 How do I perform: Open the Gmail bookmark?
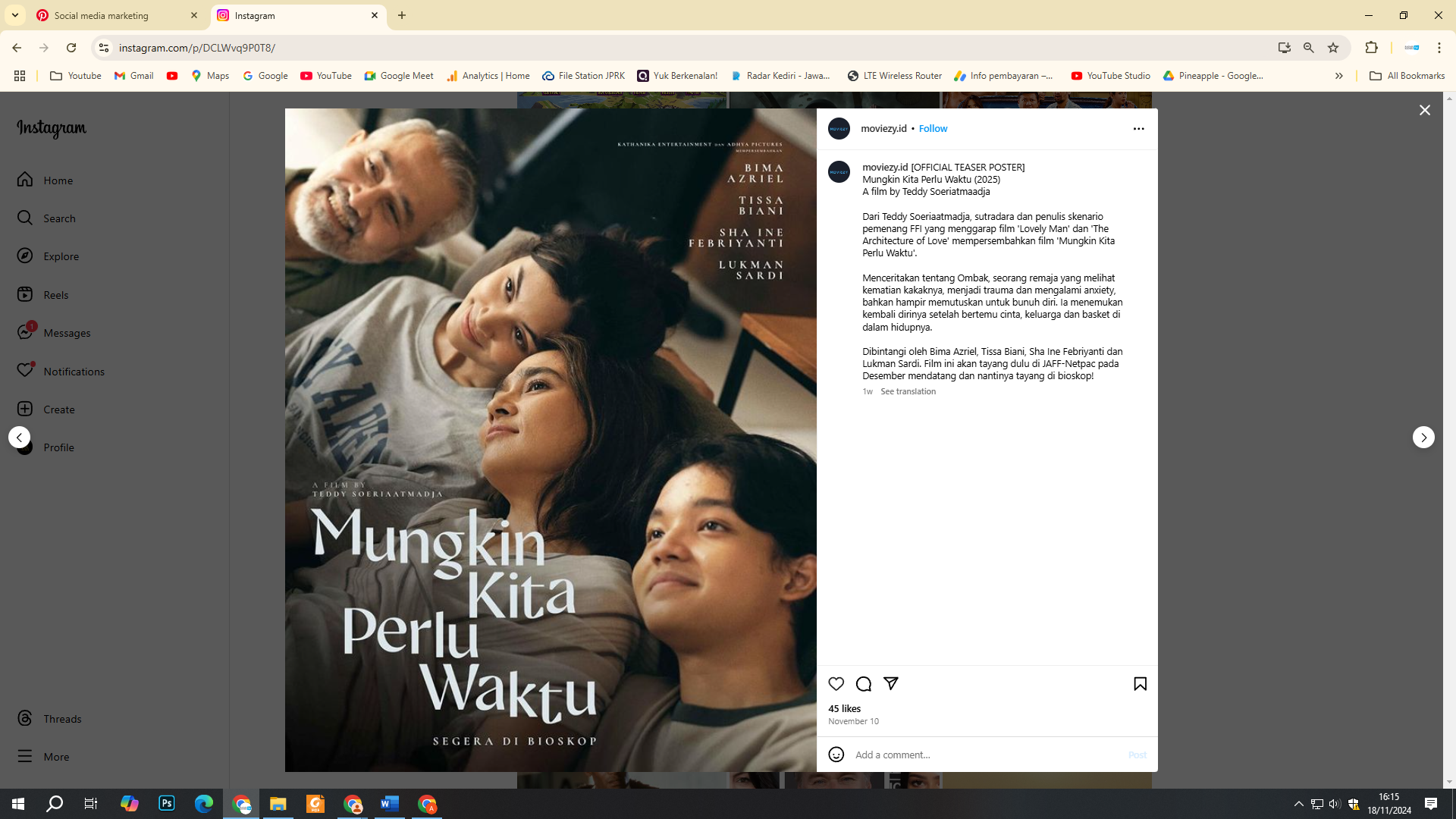coord(134,76)
